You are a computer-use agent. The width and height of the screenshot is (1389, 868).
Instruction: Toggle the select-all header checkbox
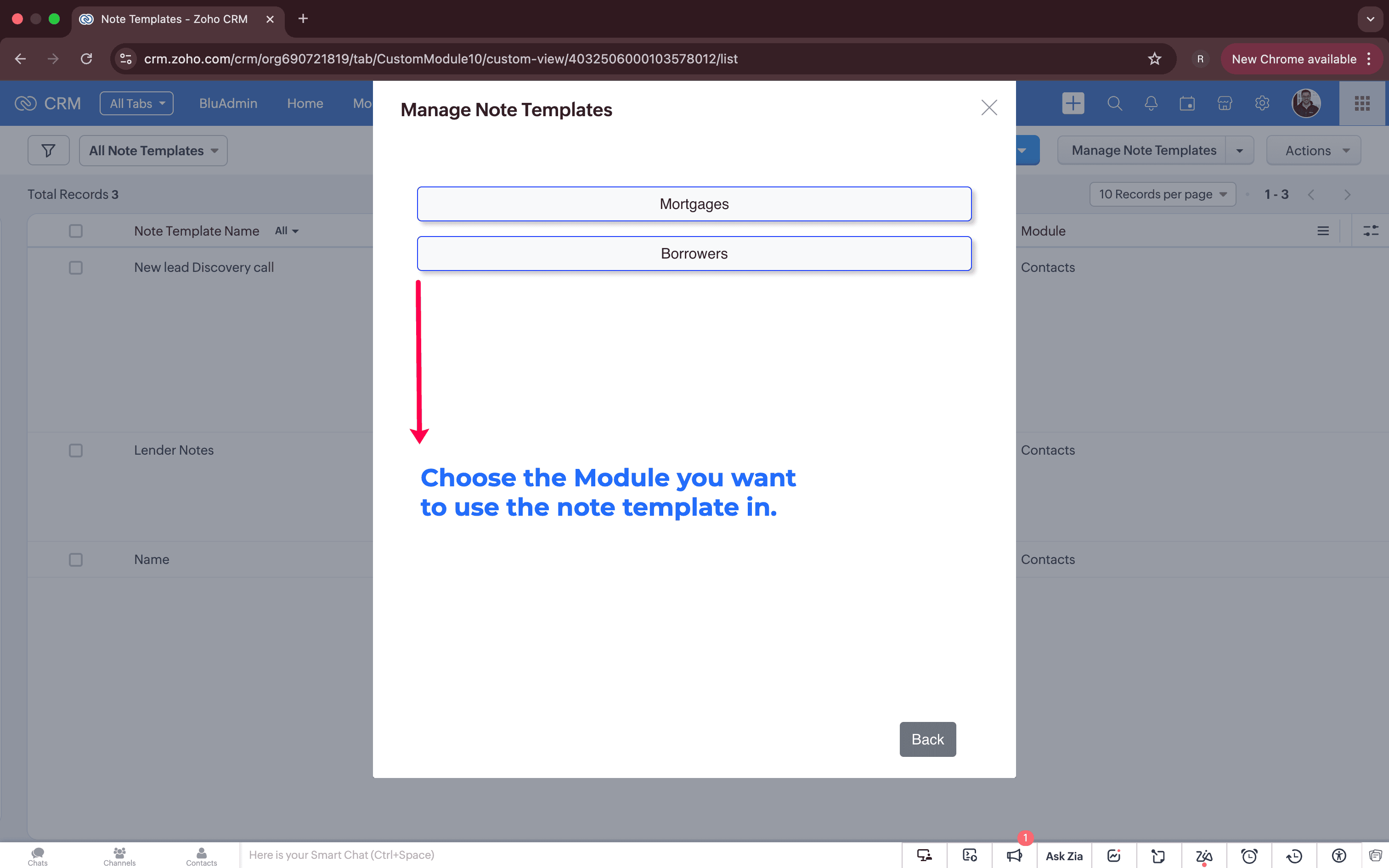76,231
